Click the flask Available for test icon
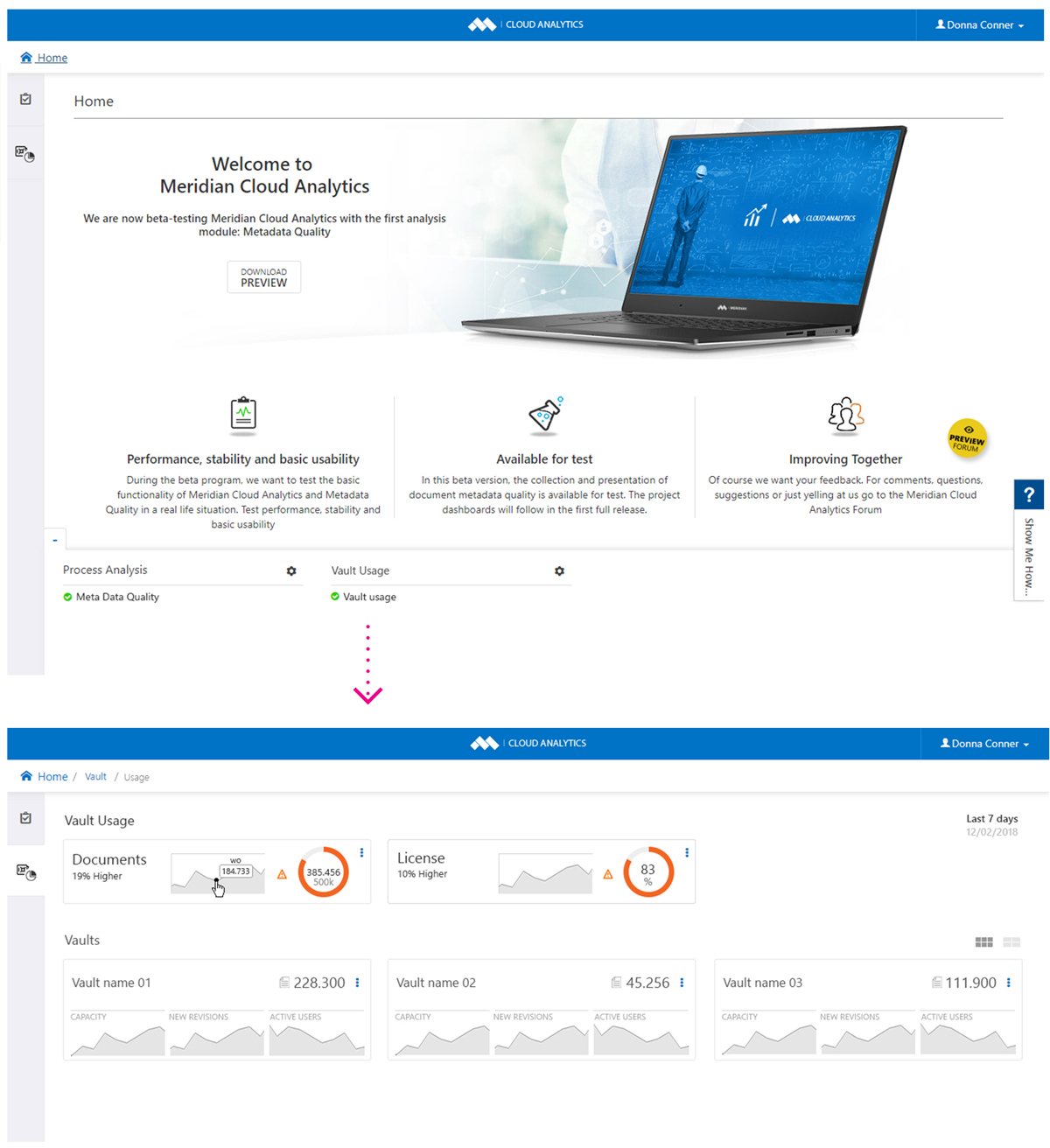Screen dimensions: 1050x1148 546,415
